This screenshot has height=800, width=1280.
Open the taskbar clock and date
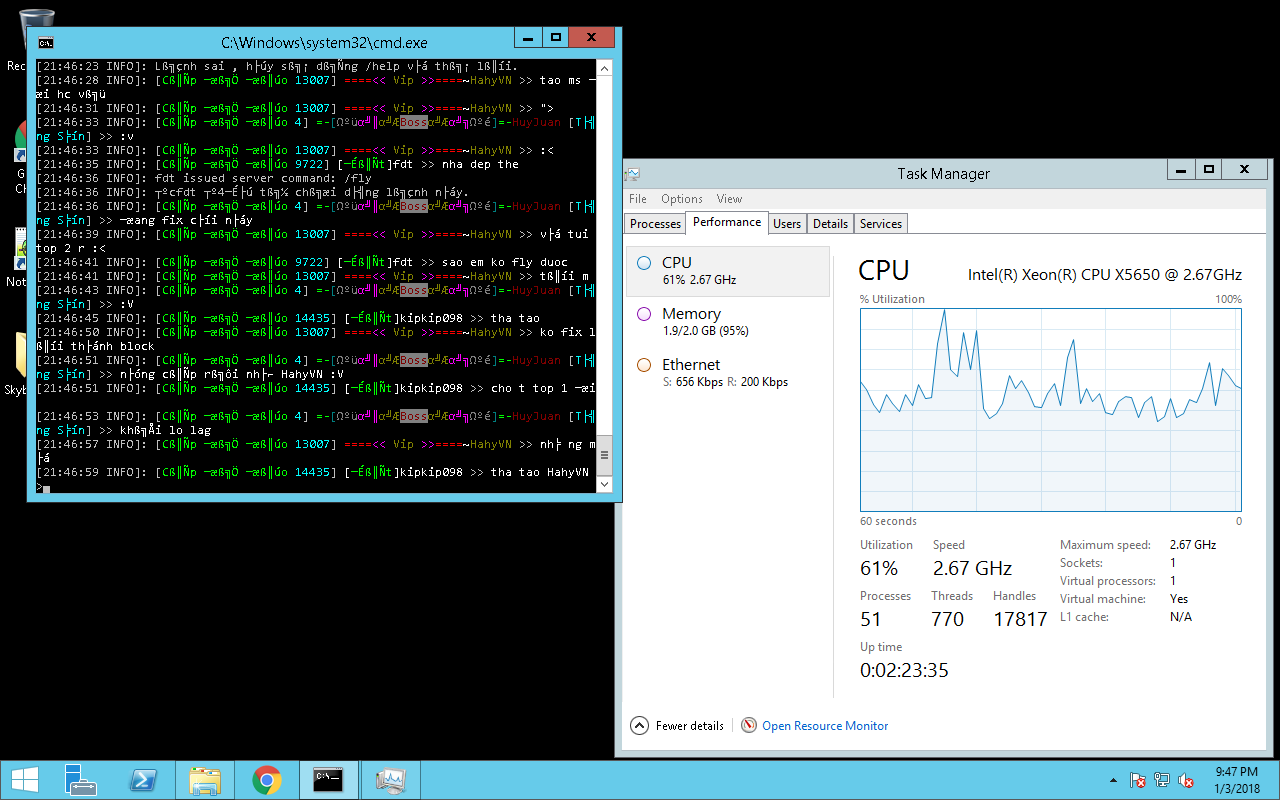[x=1236, y=780]
